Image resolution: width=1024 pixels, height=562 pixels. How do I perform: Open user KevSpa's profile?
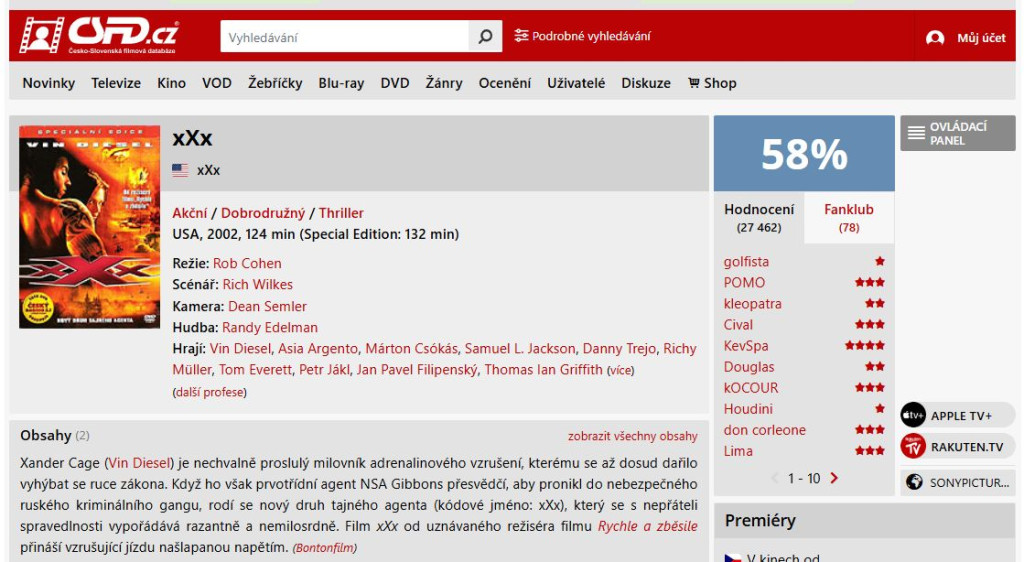(746, 345)
